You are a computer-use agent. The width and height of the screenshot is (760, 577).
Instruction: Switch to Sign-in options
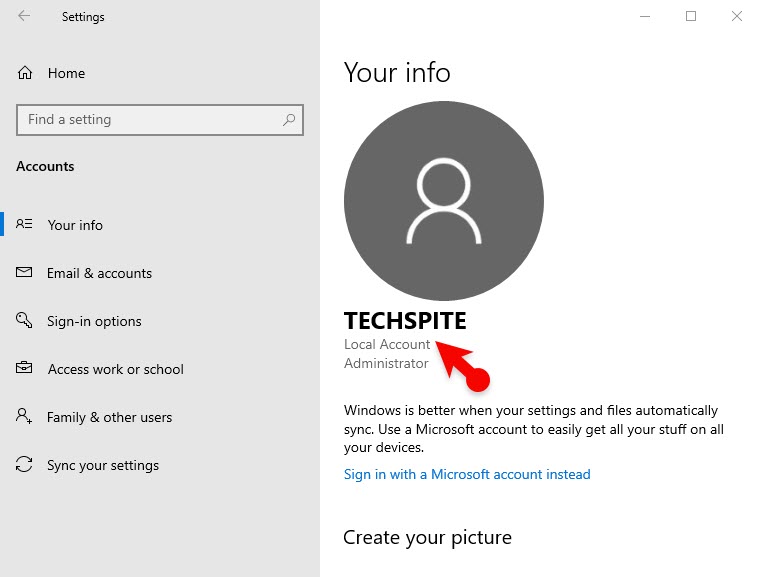tap(94, 321)
